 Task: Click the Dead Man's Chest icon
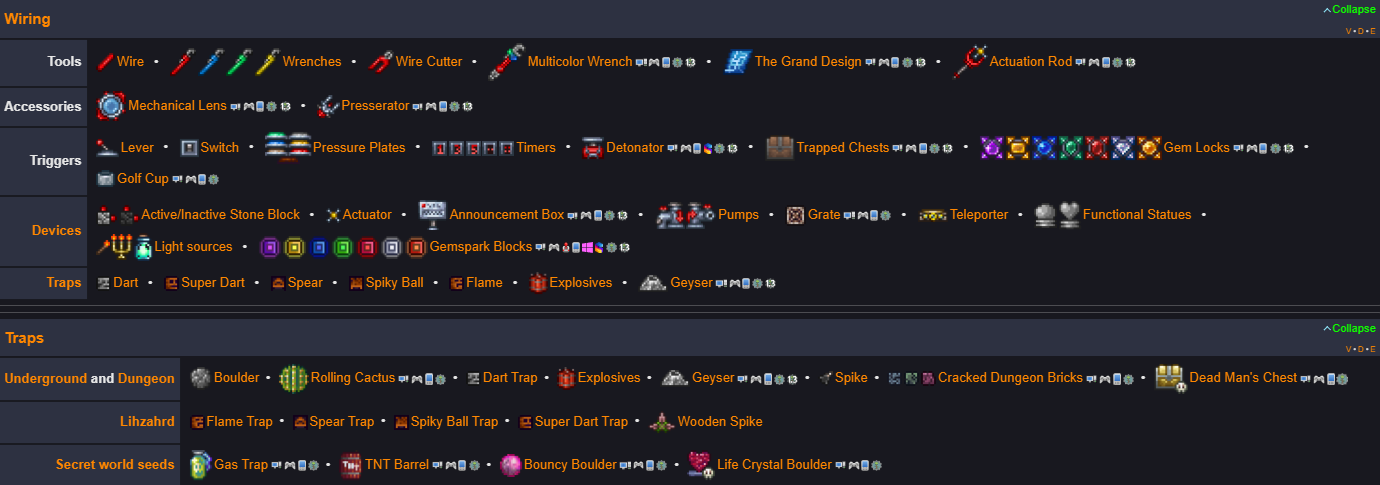pos(1170,378)
